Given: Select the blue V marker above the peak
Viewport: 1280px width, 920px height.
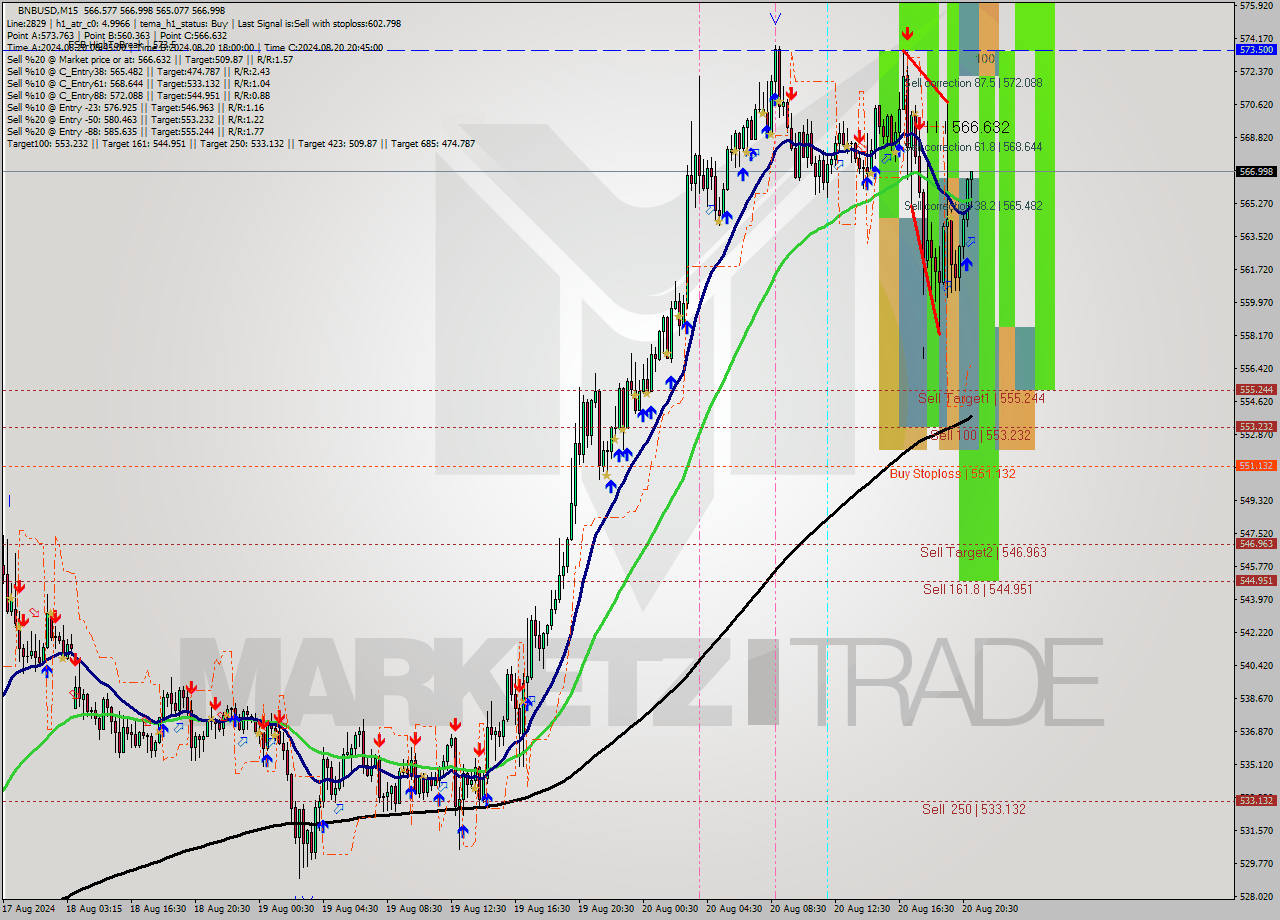Looking at the screenshot, I should (x=776, y=18).
